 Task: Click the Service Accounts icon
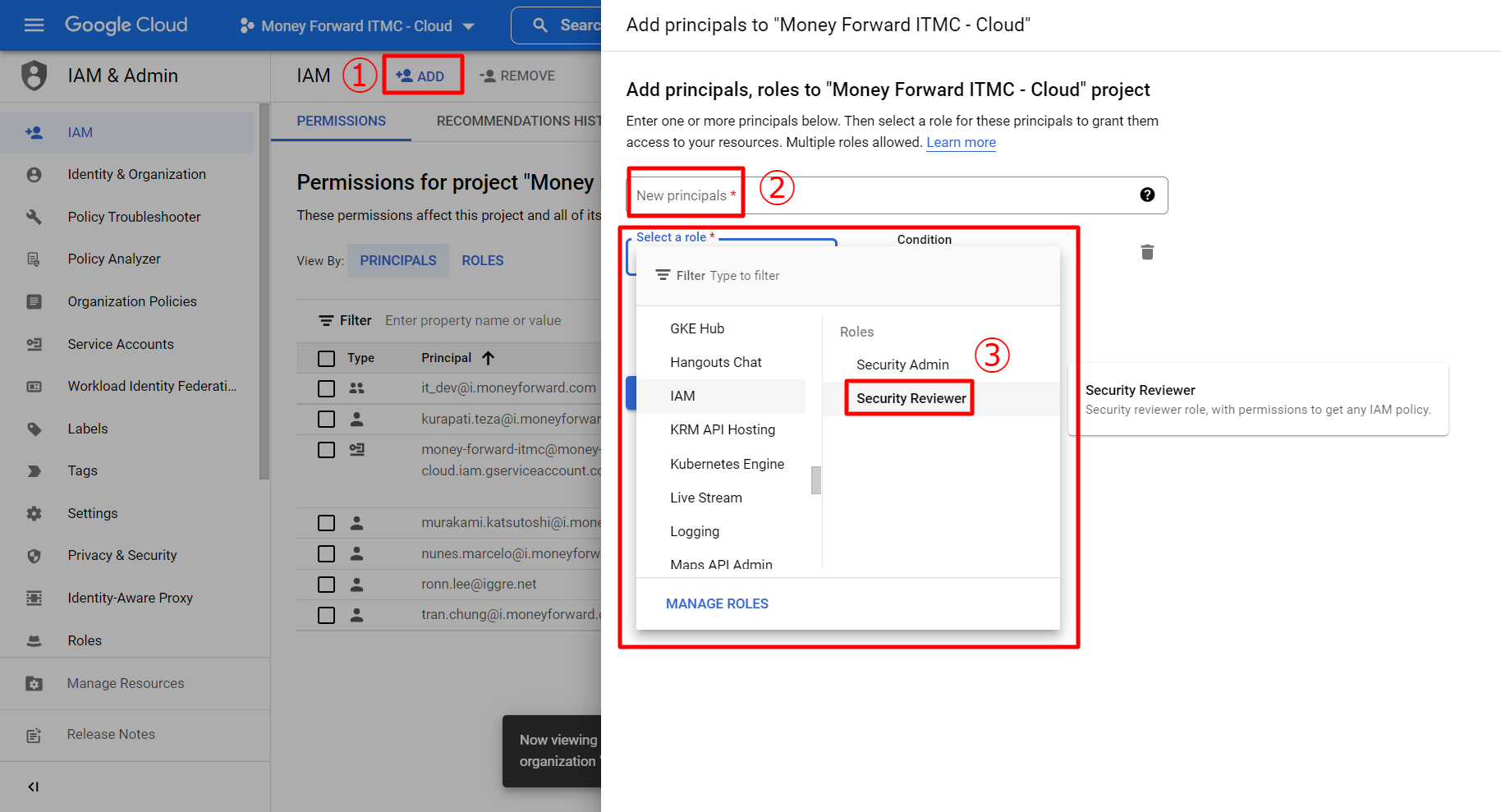pos(34,344)
